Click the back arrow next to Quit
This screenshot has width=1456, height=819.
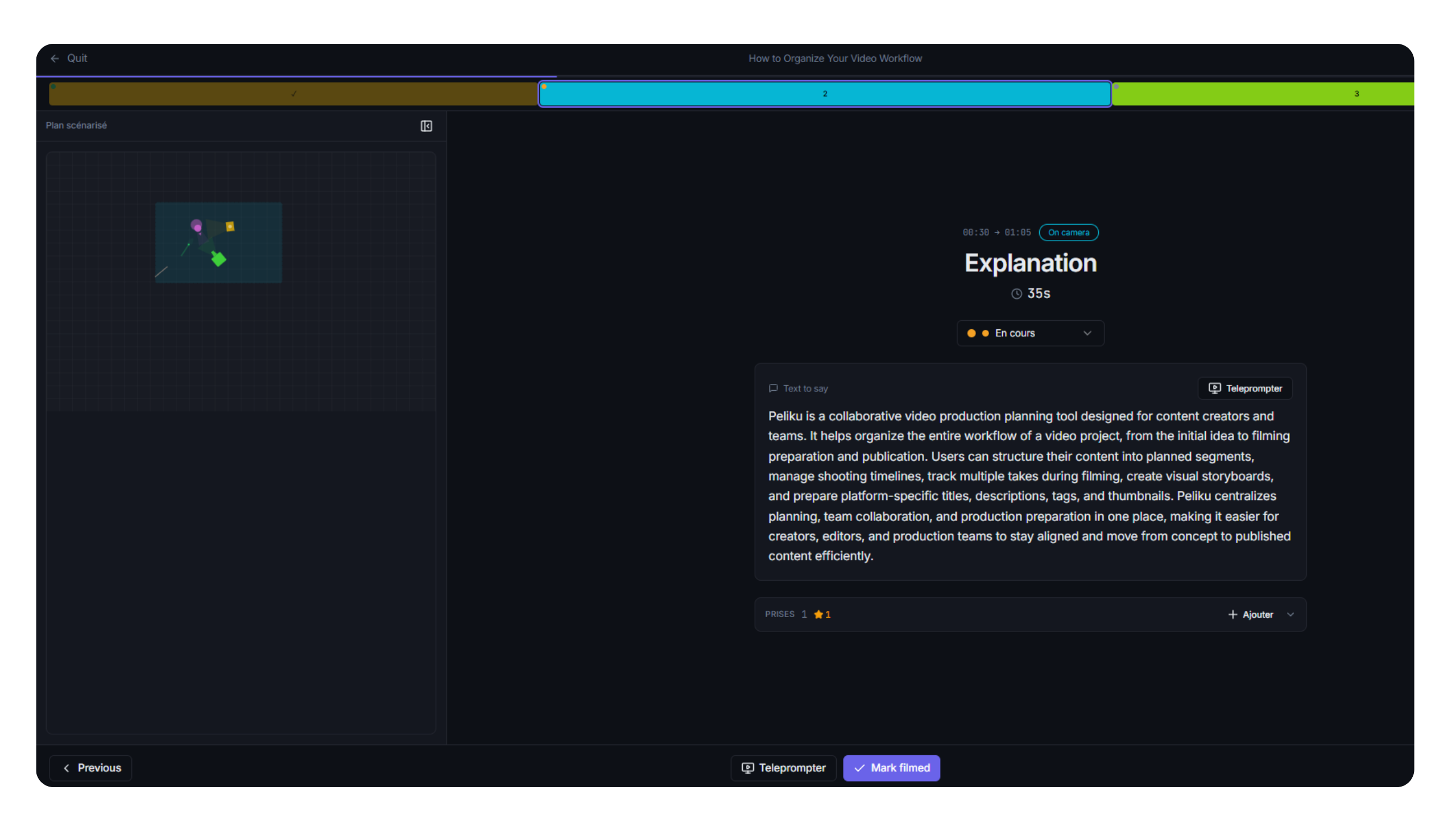pyautogui.click(x=55, y=59)
